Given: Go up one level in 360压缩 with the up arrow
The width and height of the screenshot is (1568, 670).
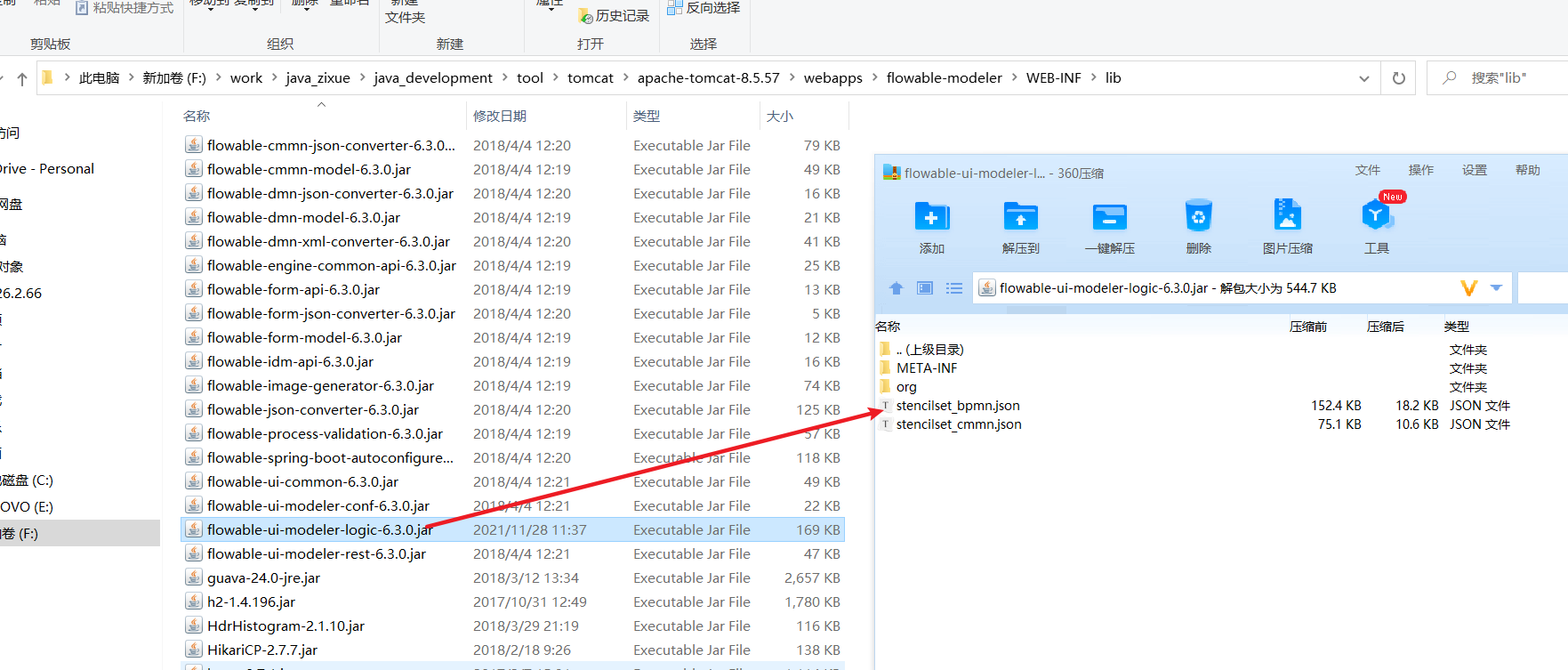Looking at the screenshot, I should 897,288.
